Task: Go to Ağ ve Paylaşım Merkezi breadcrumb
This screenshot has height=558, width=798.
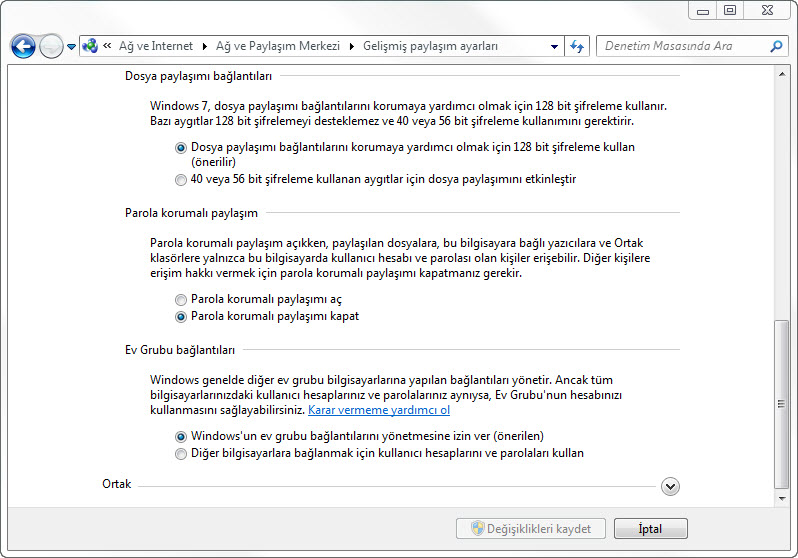Action: click(x=277, y=46)
